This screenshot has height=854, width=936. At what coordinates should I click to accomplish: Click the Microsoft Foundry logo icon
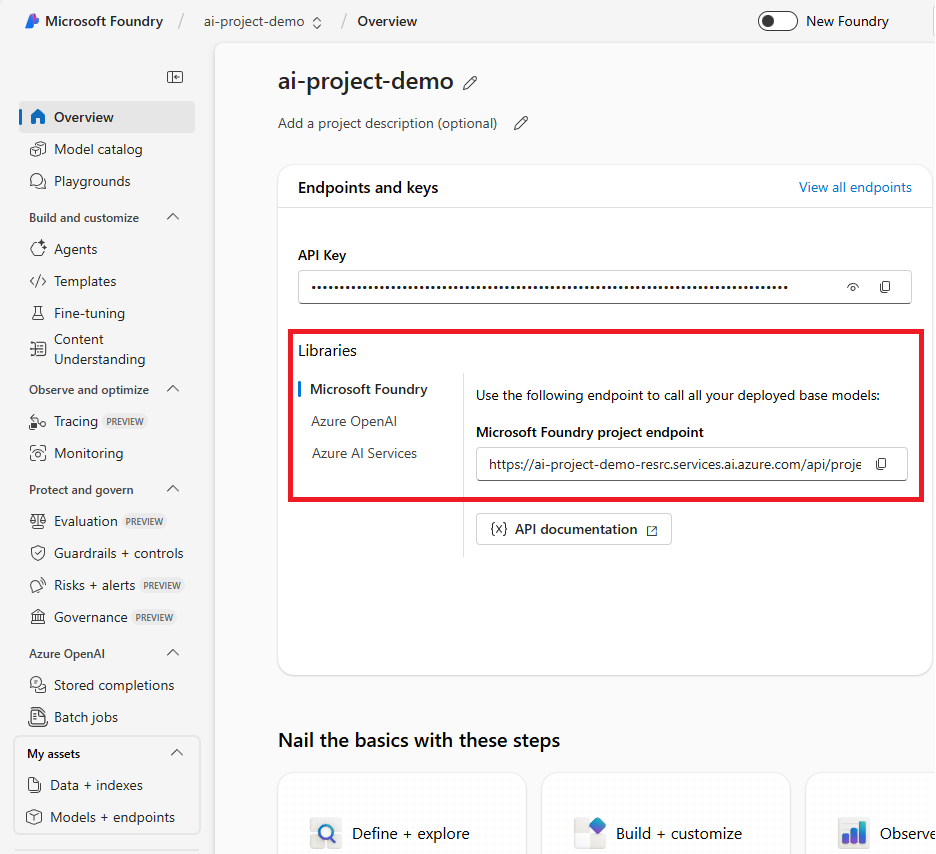(32, 21)
